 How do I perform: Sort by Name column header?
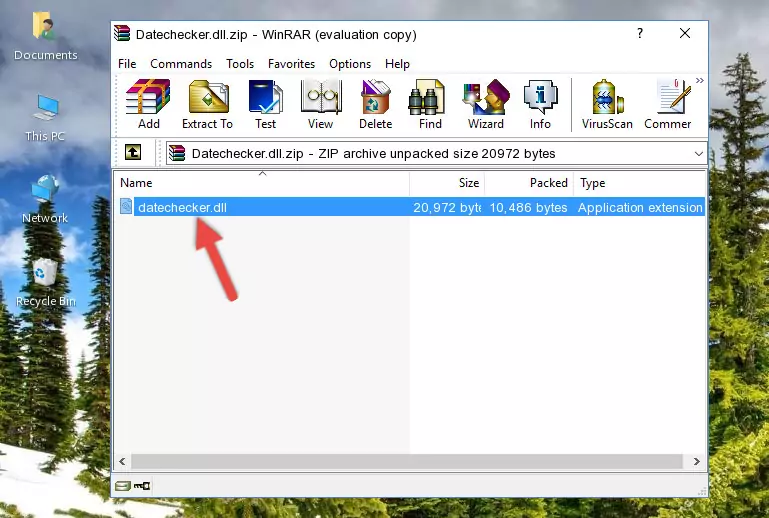tap(262, 183)
